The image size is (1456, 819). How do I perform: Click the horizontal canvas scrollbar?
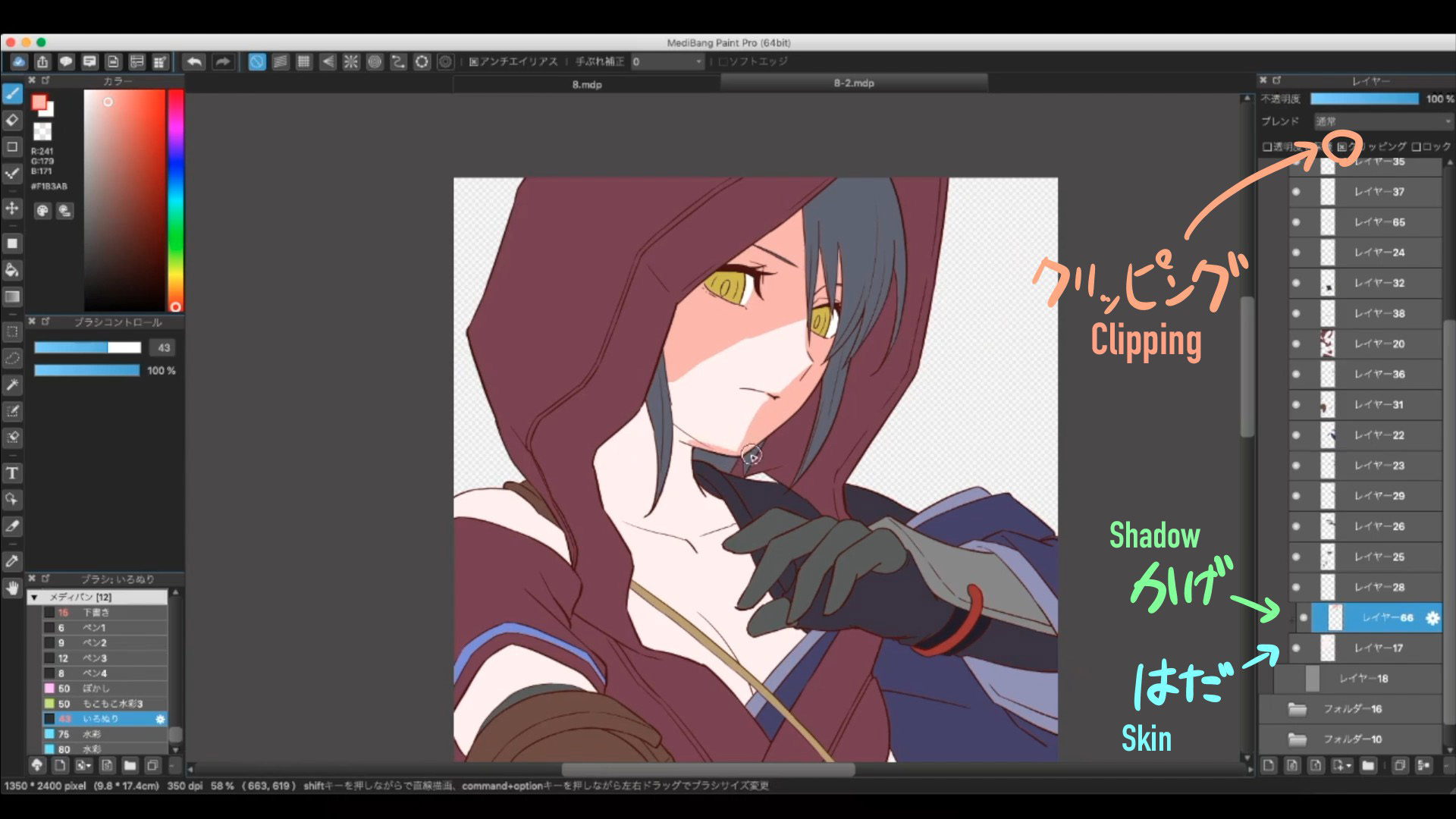coord(708,769)
